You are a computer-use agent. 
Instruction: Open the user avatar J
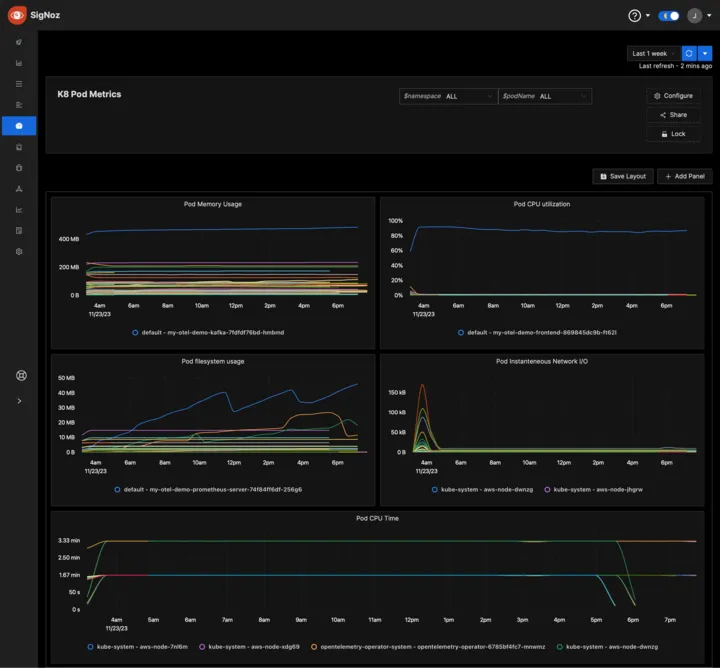pos(694,16)
